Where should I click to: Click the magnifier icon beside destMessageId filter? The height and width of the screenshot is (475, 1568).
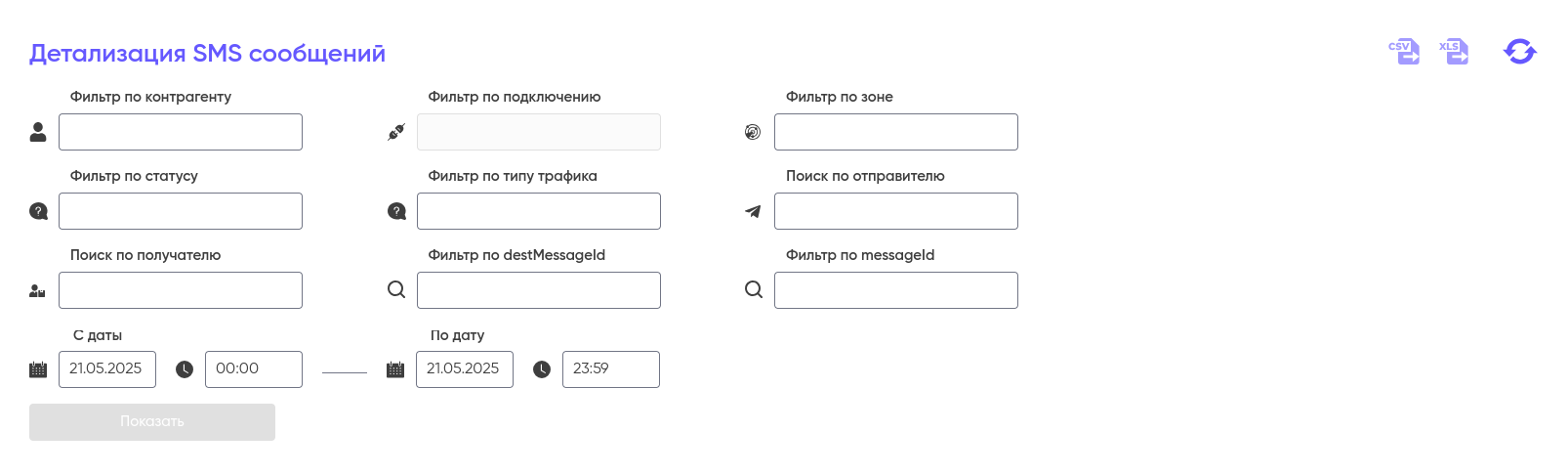pos(396,290)
